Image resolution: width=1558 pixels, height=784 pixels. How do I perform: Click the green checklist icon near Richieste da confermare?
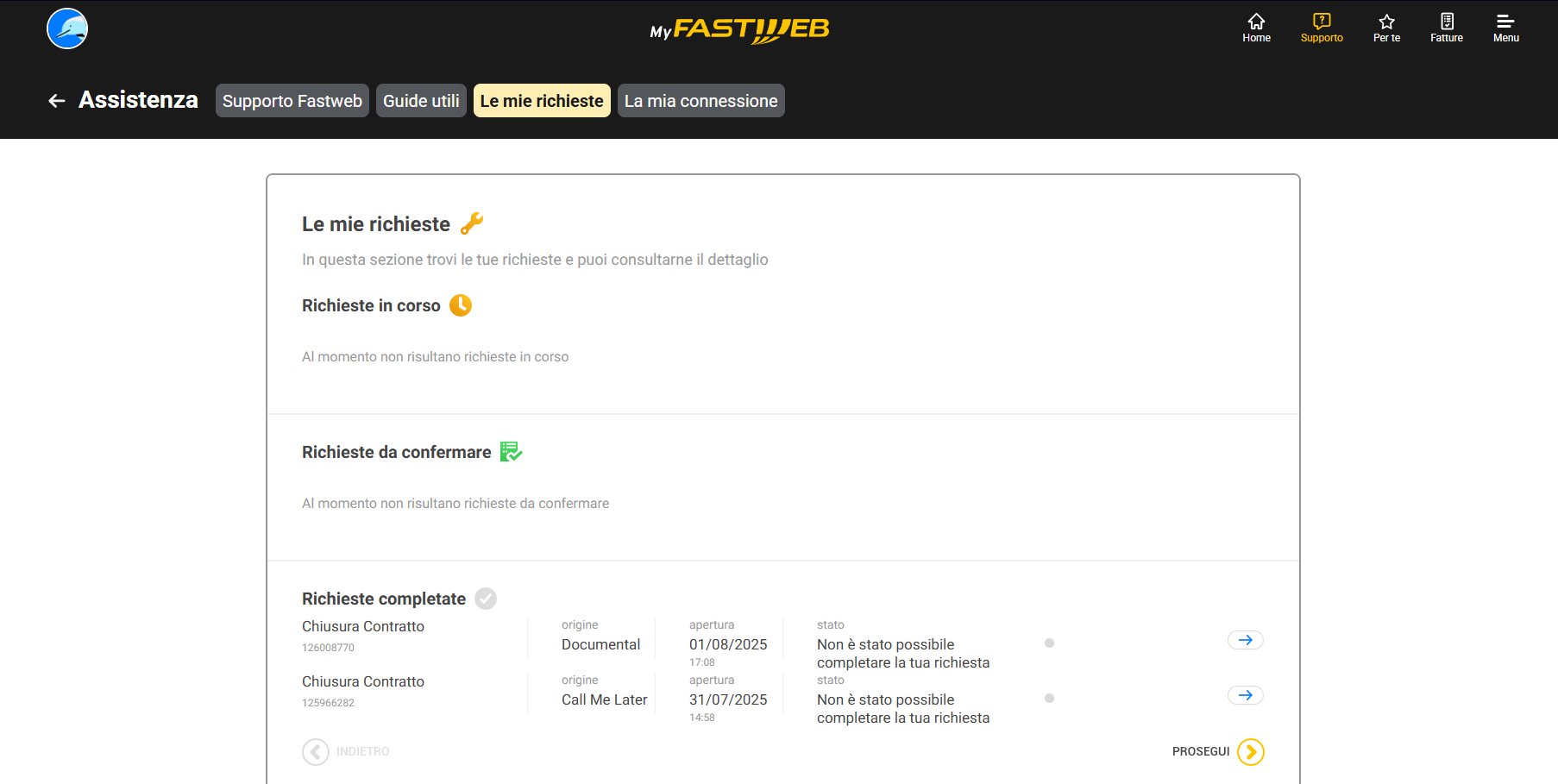click(511, 452)
